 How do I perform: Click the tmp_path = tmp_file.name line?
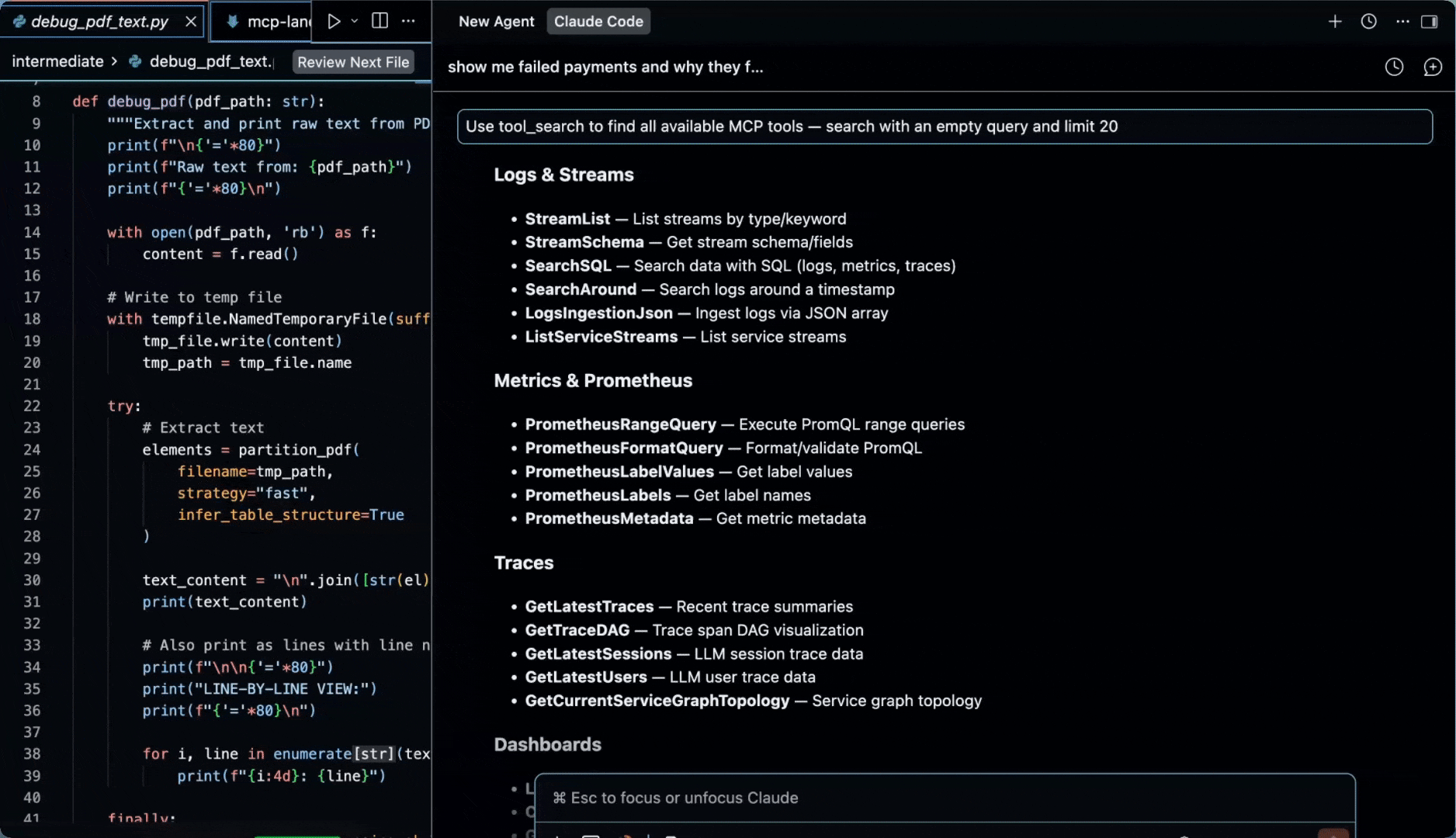click(247, 362)
